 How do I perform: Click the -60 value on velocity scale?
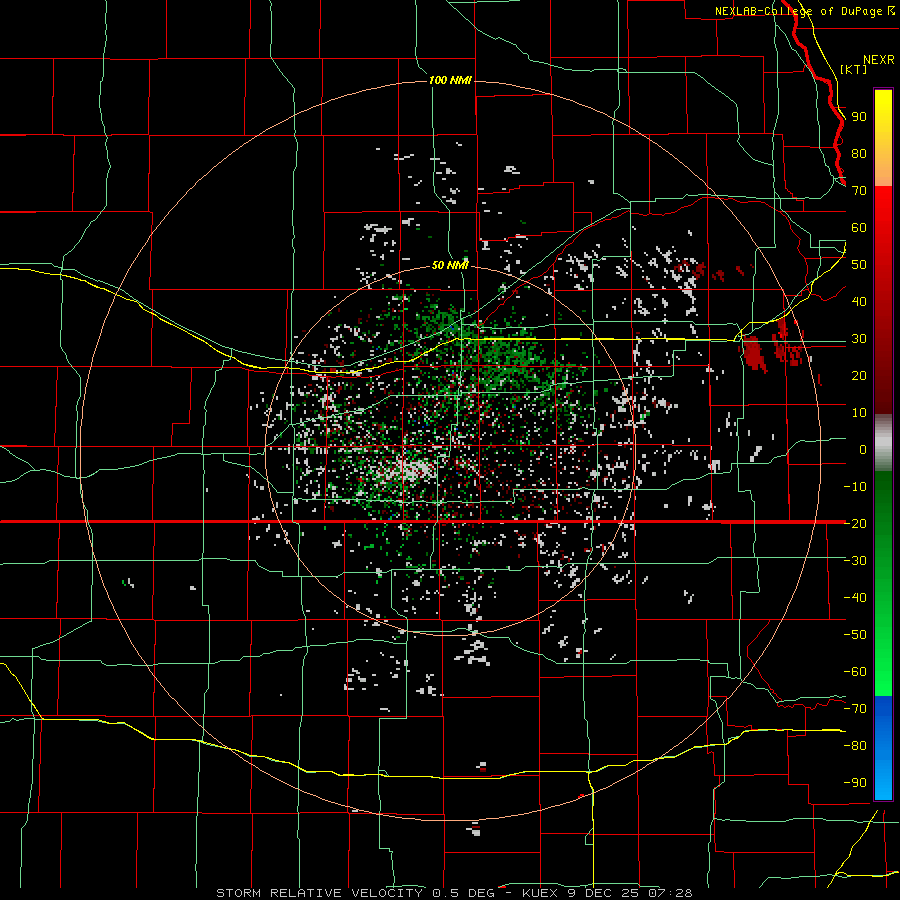pyautogui.click(x=855, y=672)
